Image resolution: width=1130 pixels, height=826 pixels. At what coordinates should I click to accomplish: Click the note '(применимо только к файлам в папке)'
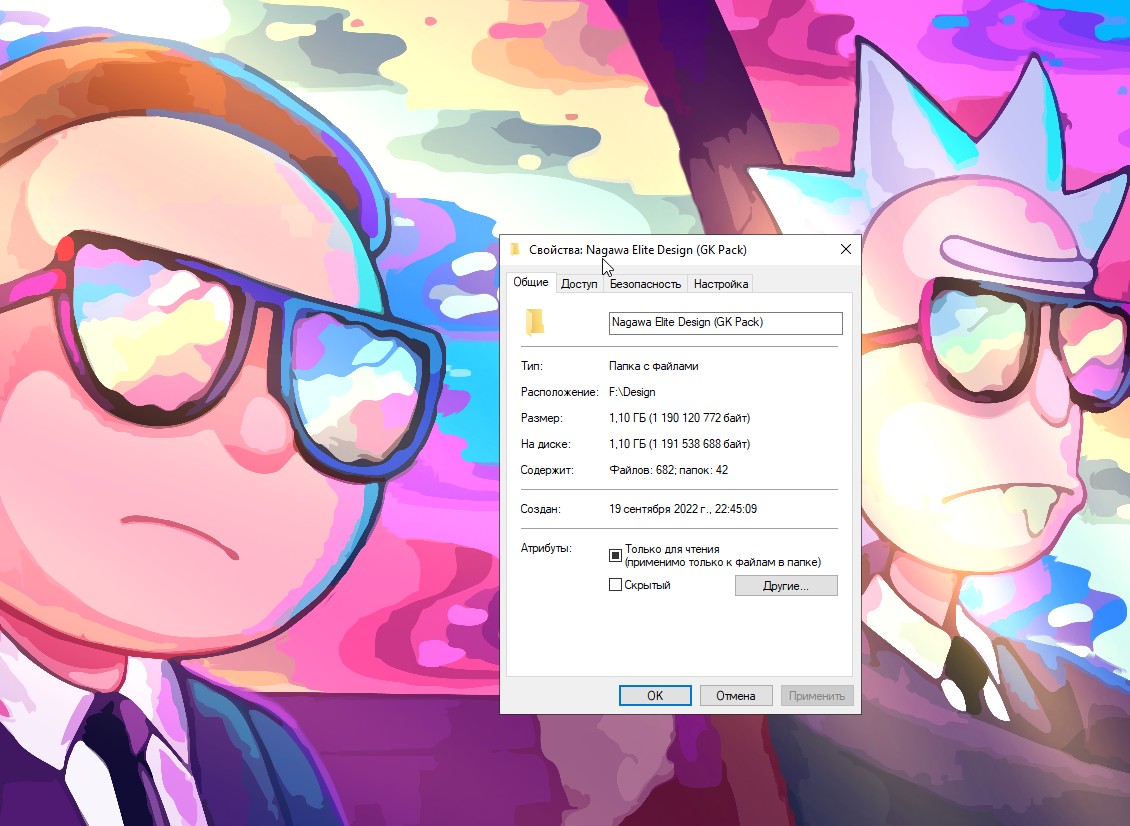pyautogui.click(x=723, y=562)
